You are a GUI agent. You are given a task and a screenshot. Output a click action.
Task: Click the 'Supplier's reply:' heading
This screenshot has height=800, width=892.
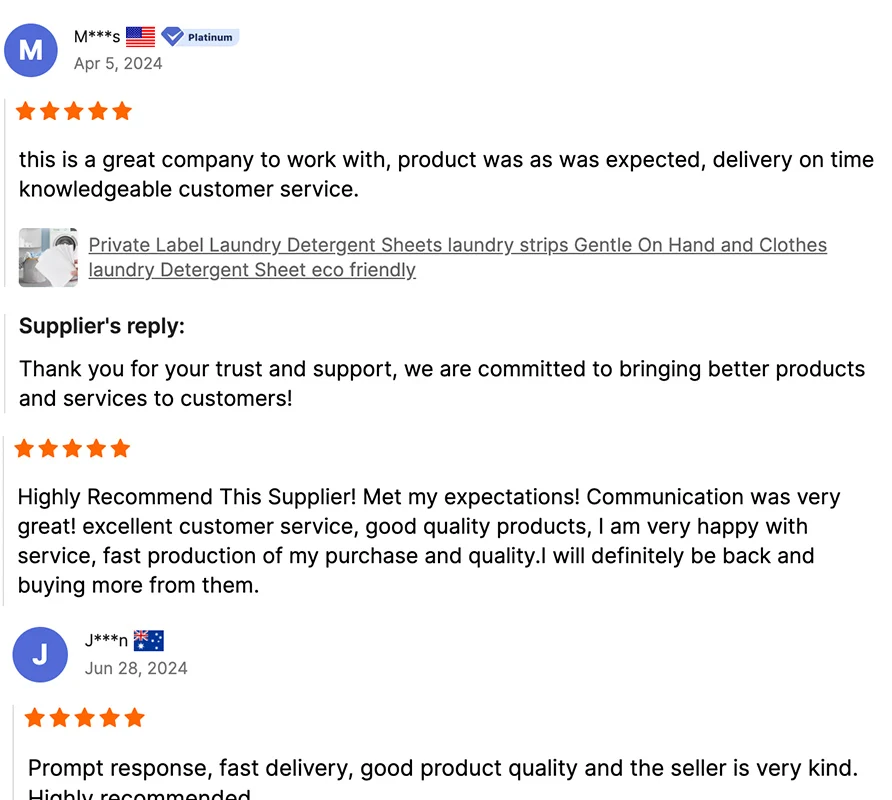coord(102,326)
